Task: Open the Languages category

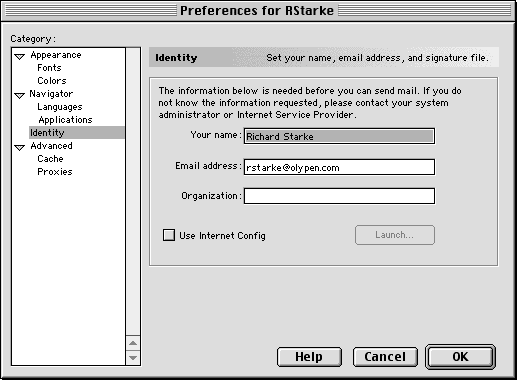Action: click(x=60, y=107)
